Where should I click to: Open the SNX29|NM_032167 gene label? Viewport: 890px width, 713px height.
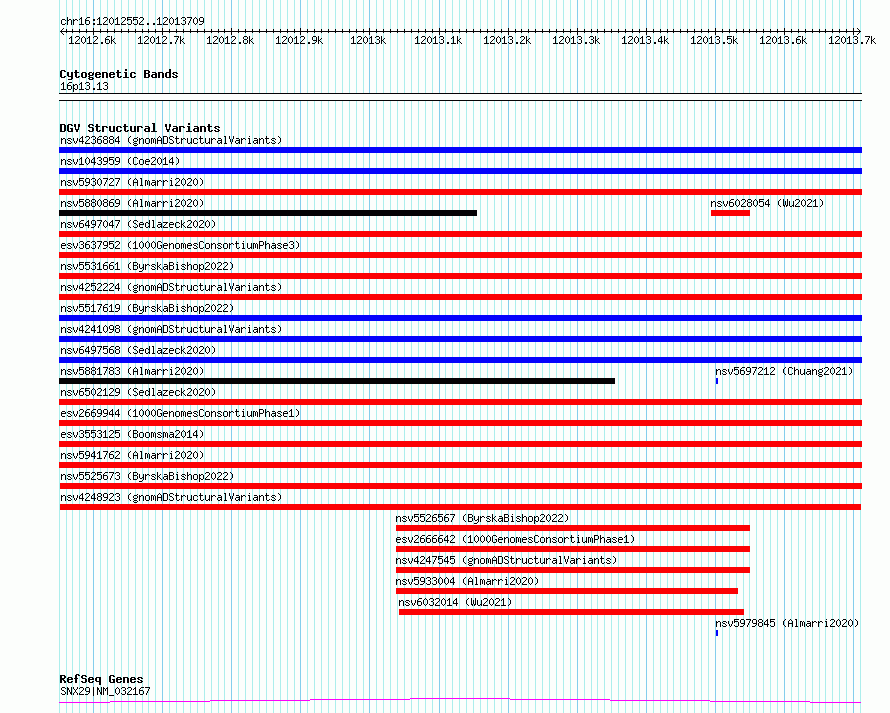pos(105,691)
